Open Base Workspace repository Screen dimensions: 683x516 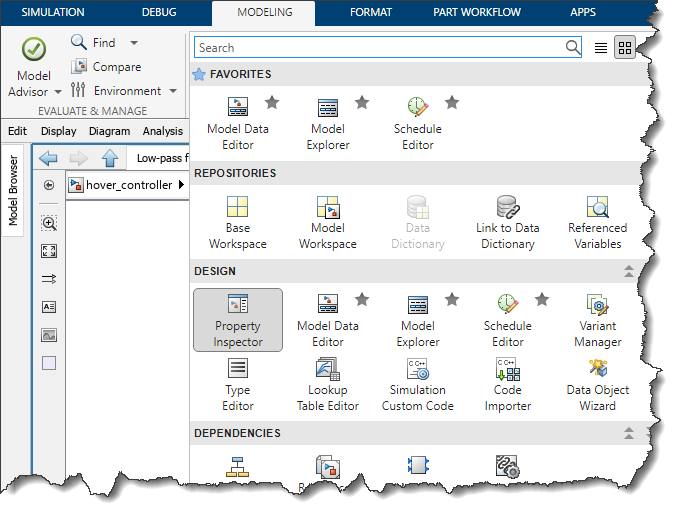(238, 222)
